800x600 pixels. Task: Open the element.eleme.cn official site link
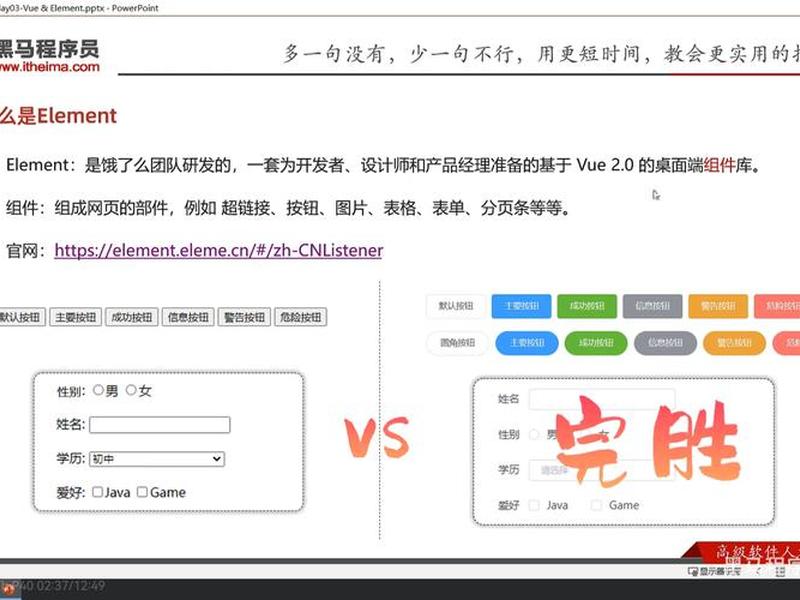[x=218, y=251]
